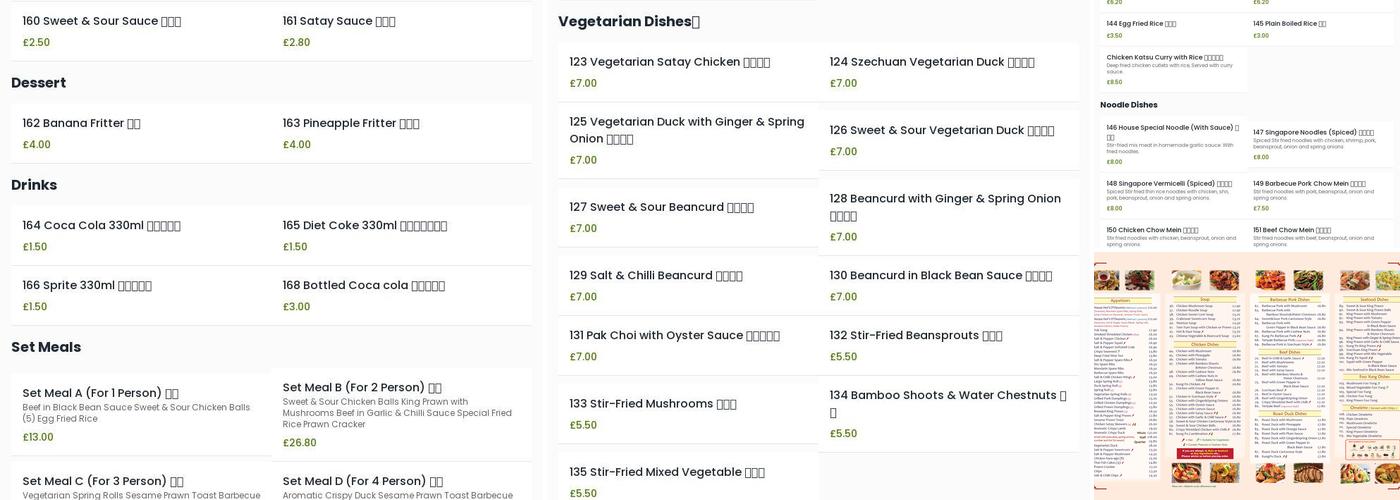Select 132 Stir-Fried Beansprouts item
This screenshot has width=1400, height=500.
[915, 335]
